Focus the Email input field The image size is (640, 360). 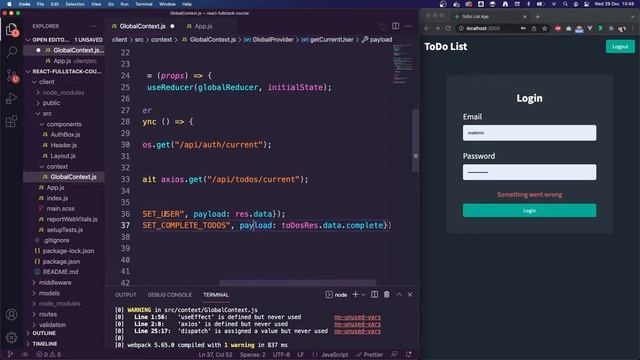click(529, 133)
